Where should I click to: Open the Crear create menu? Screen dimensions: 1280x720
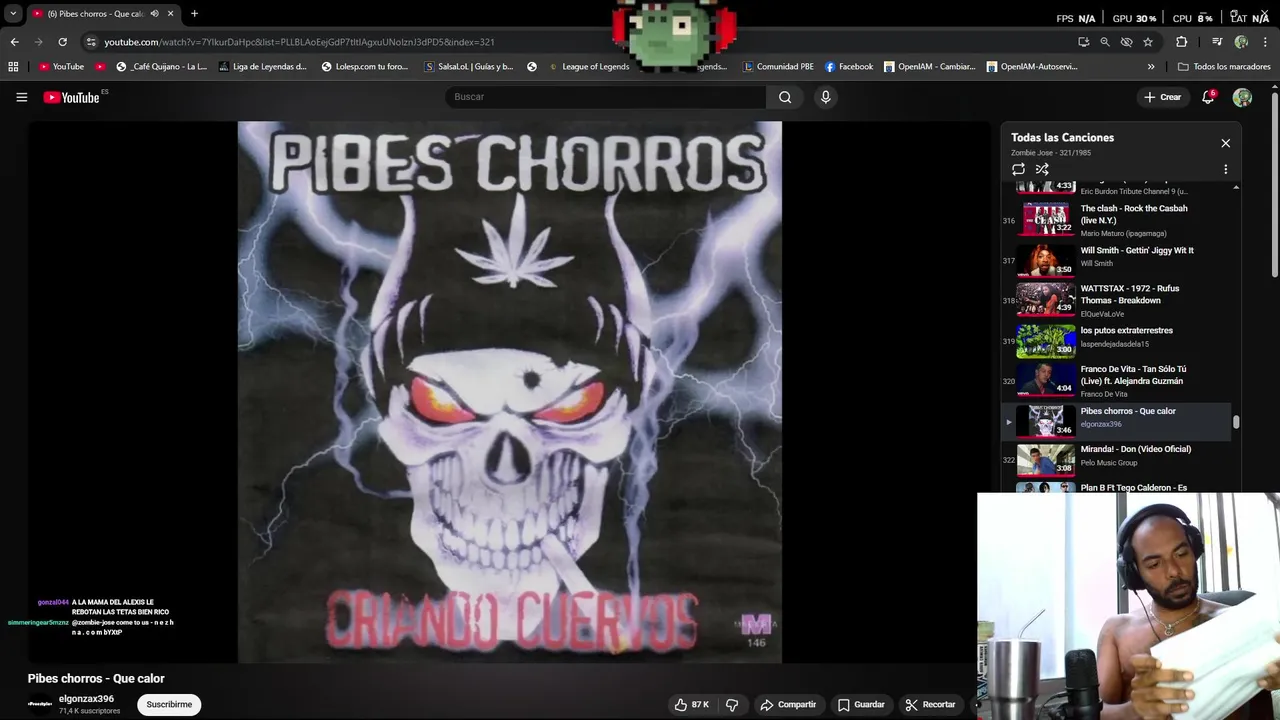[1163, 97]
